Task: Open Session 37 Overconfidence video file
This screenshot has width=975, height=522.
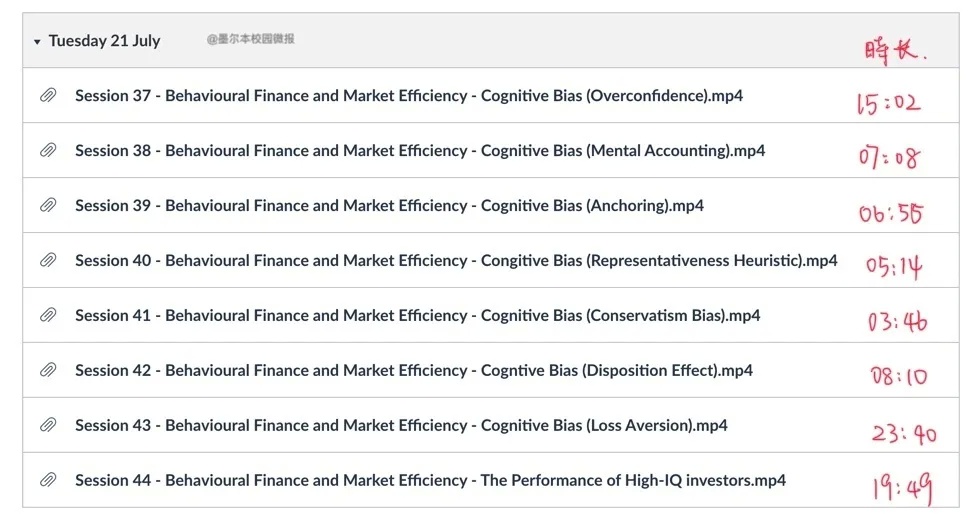Action: pos(409,96)
